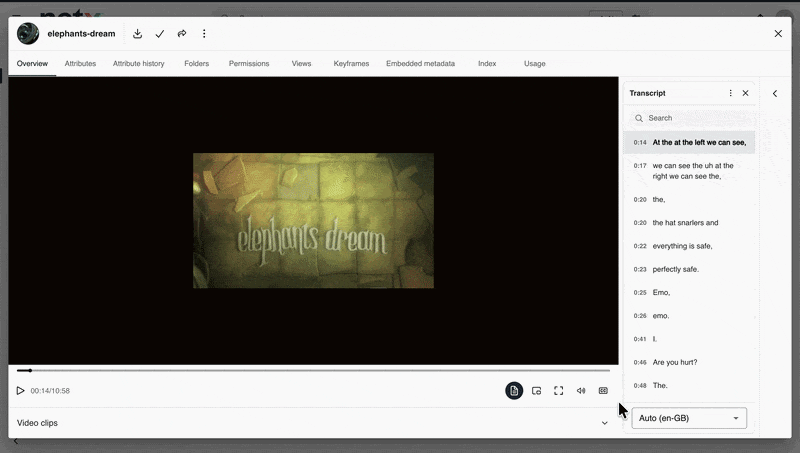Close the Transcript panel
The width and height of the screenshot is (800, 453).
click(x=745, y=93)
